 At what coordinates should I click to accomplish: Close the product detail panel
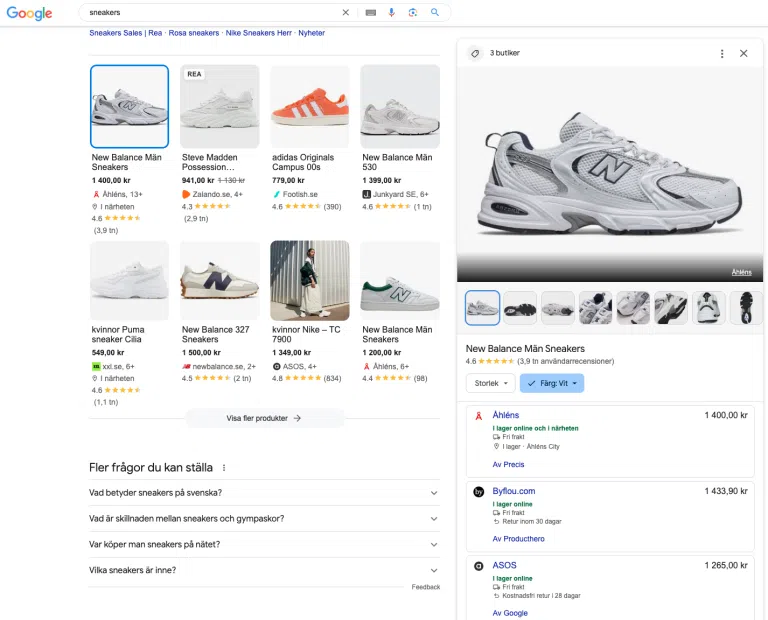pyautogui.click(x=743, y=53)
